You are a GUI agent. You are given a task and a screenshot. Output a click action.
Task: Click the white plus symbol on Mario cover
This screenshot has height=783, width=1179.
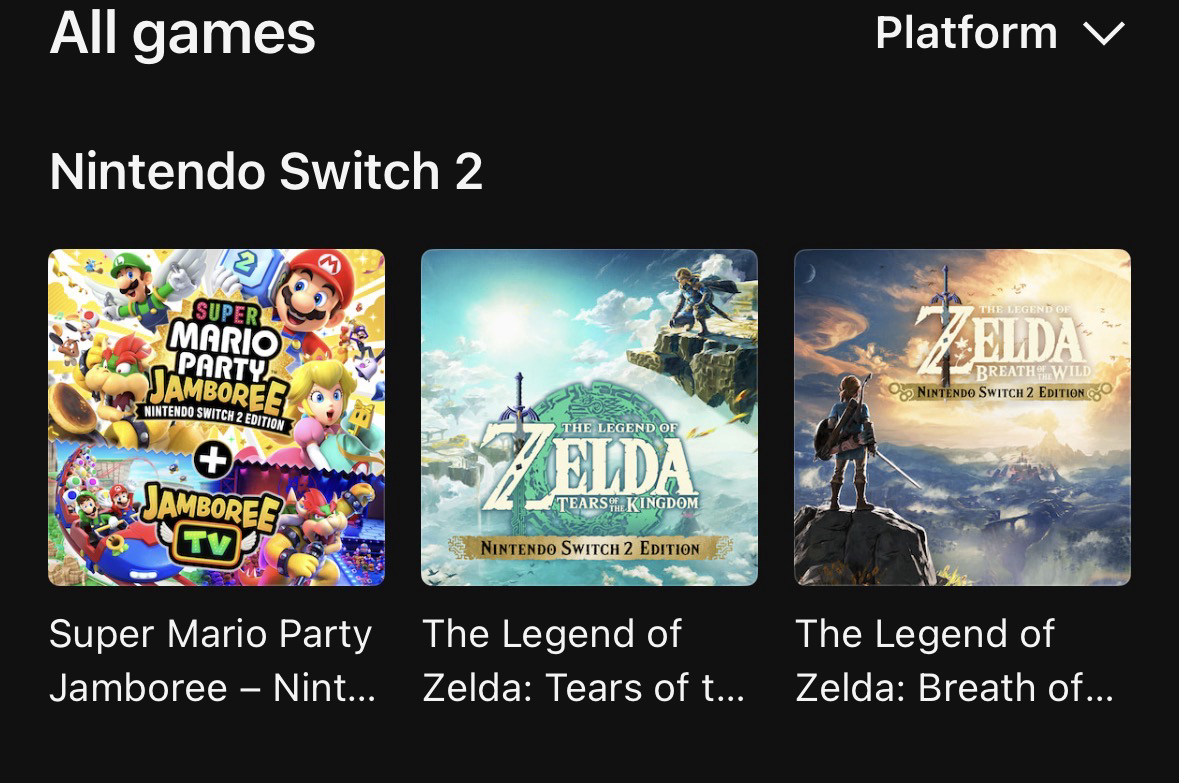(215, 459)
